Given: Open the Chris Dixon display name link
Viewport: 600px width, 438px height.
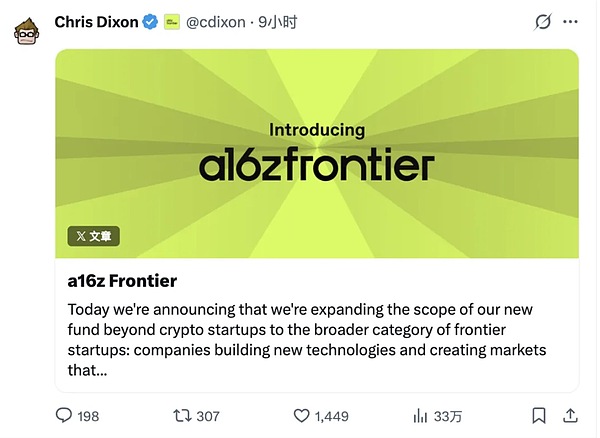Looking at the screenshot, I should click(96, 22).
